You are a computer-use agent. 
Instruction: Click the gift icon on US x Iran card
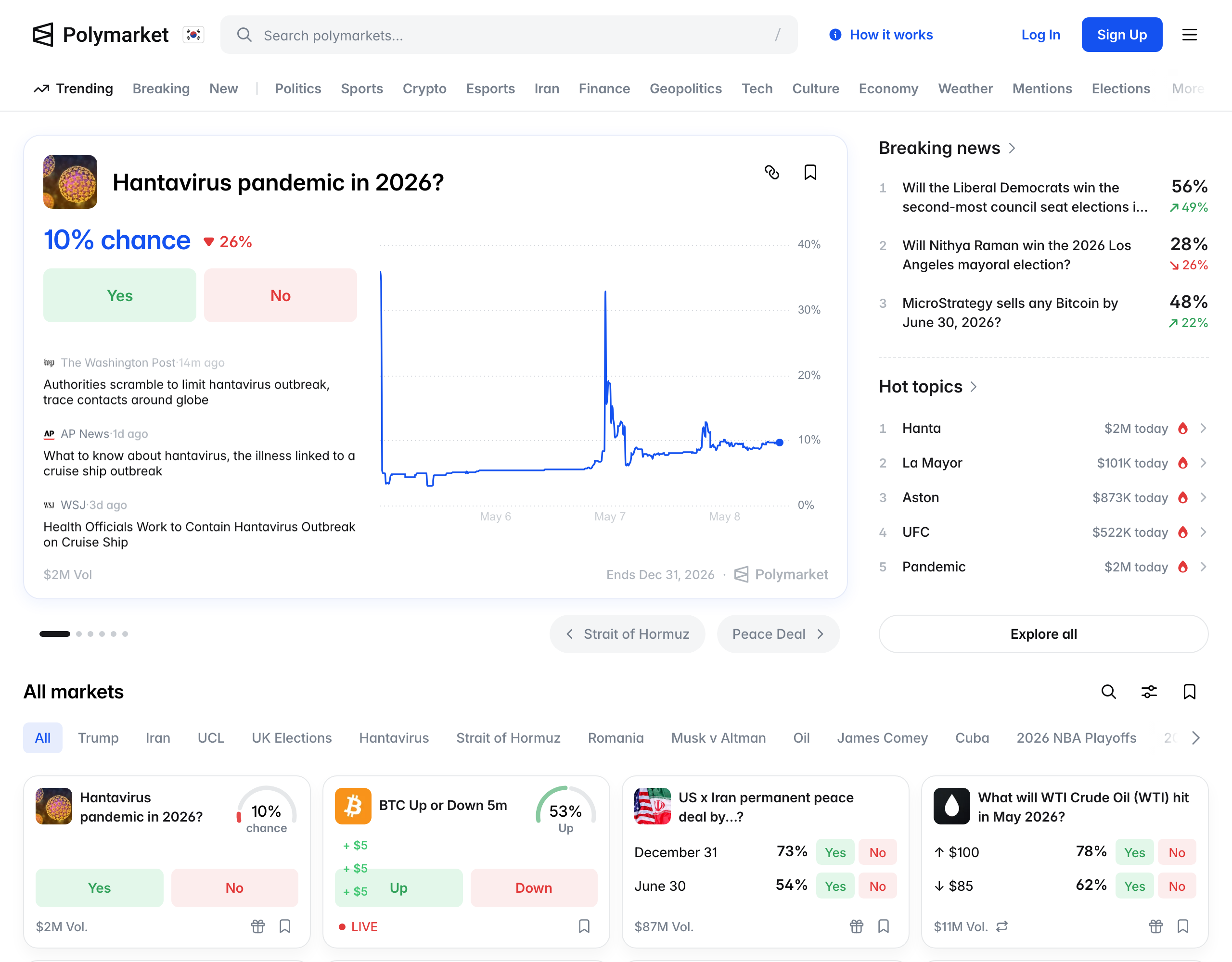click(x=856, y=926)
